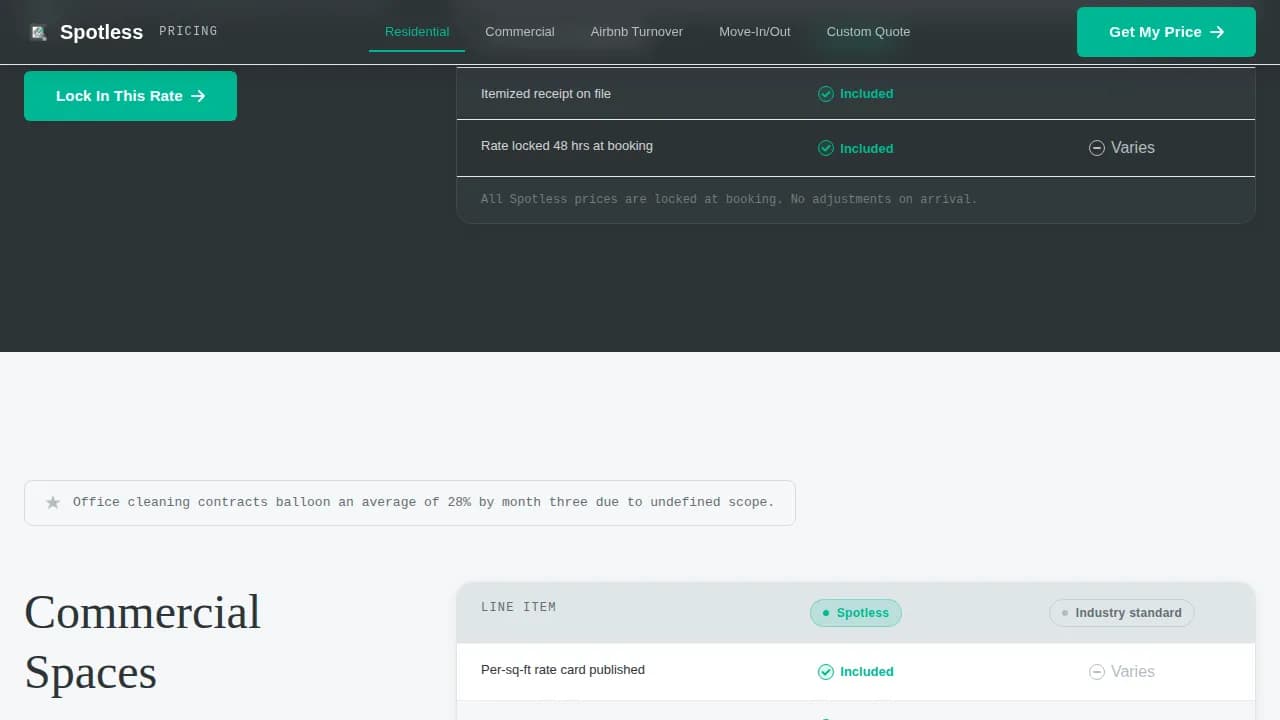Viewport: 1280px width, 720px height.
Task: Toggle the Industry standard column pill badge
Action: coord(1120,613)
